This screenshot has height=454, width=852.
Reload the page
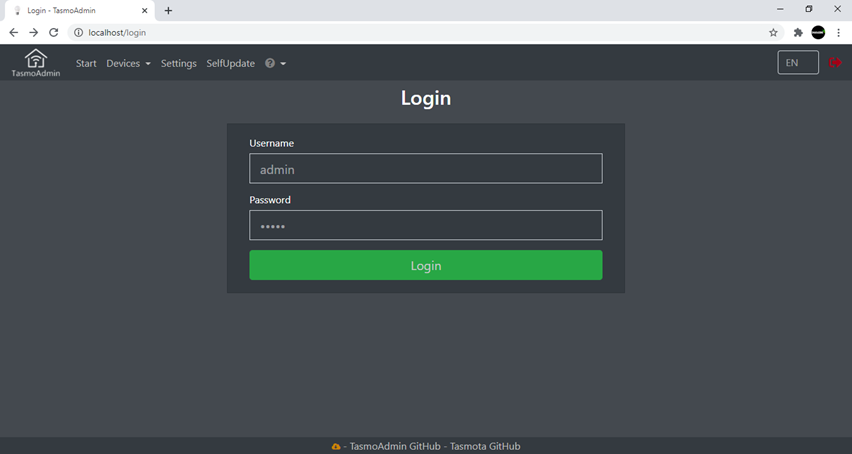(53, 33)
